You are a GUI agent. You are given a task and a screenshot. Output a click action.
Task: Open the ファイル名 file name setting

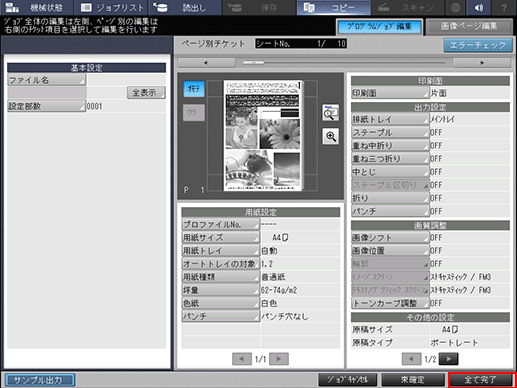pyautogui.click(x=46, y=80)
